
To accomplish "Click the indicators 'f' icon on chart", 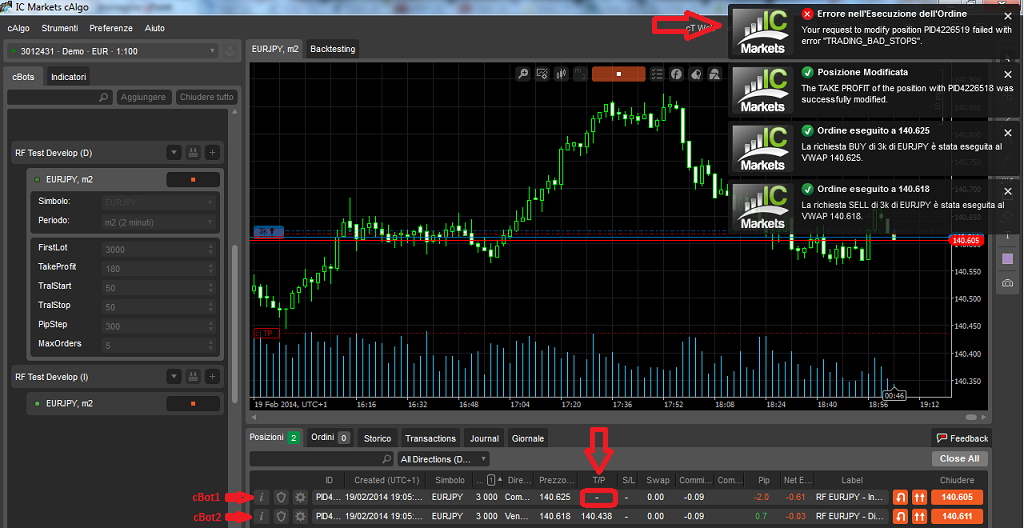I will (x=676, y=74).
